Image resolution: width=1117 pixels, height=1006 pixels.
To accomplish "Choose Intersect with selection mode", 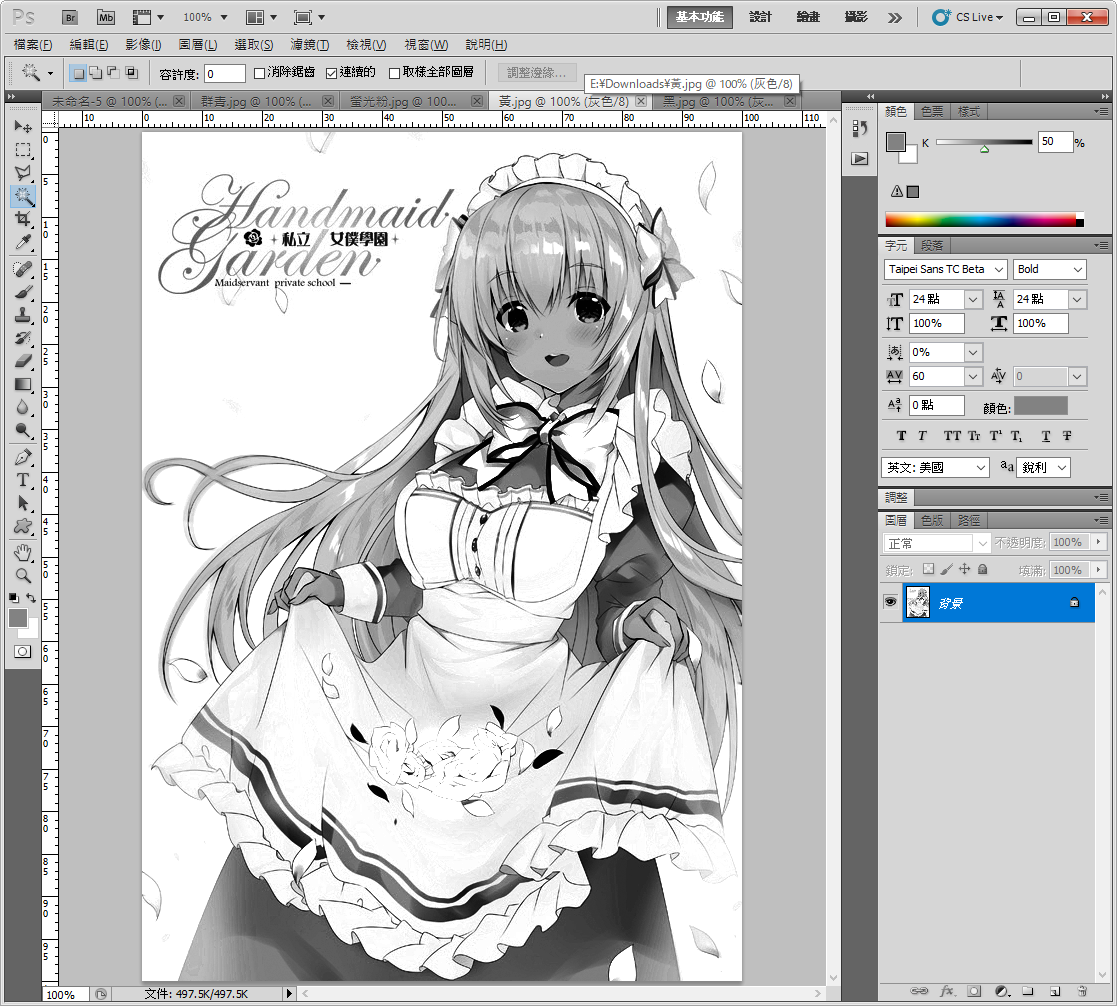I will (x=131, y=73).
